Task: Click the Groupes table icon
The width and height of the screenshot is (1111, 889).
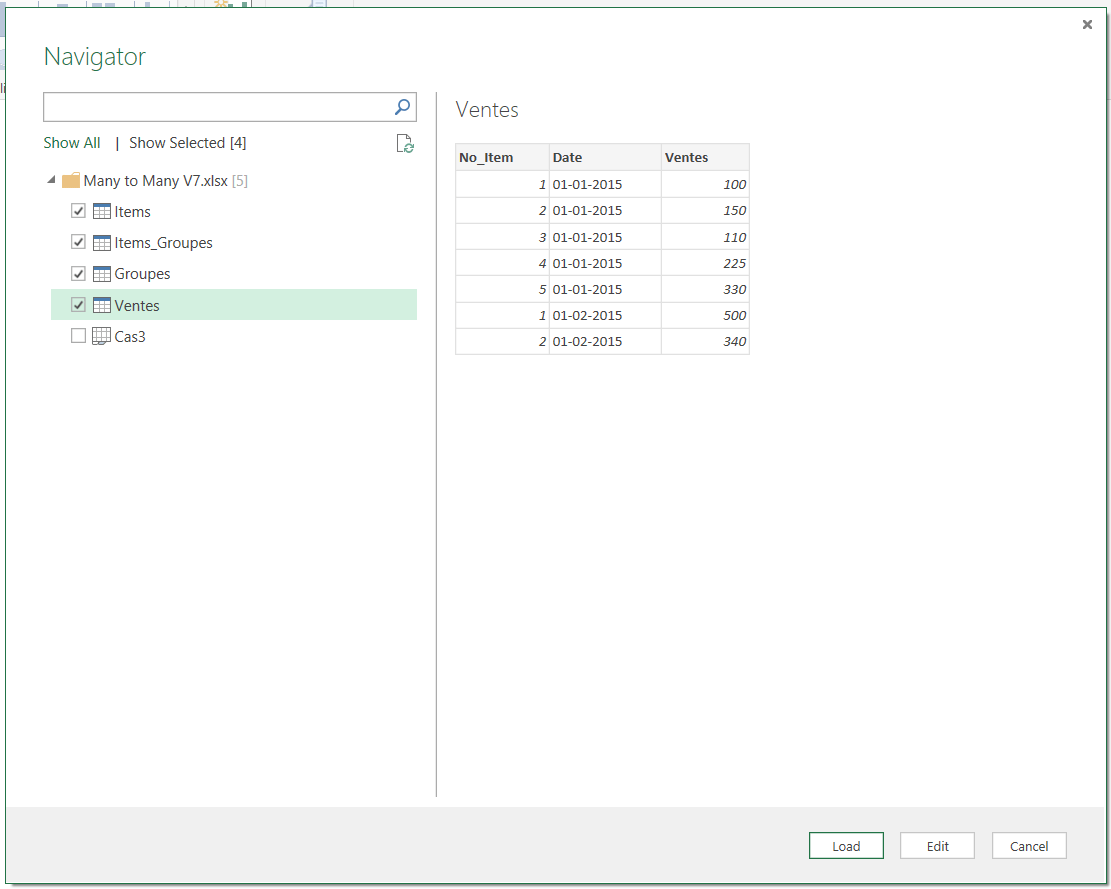Action: pos(101,274)
